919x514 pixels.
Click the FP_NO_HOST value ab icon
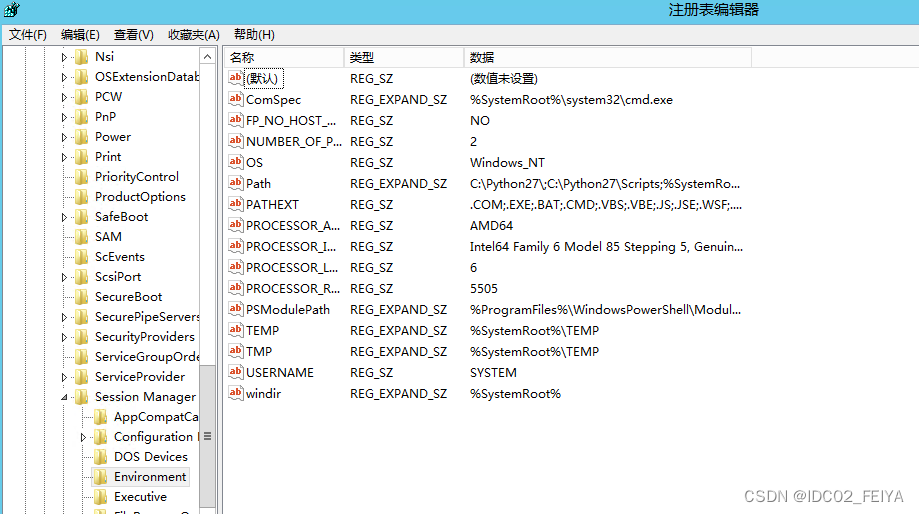pyautogui.click(x=236, y=120)
